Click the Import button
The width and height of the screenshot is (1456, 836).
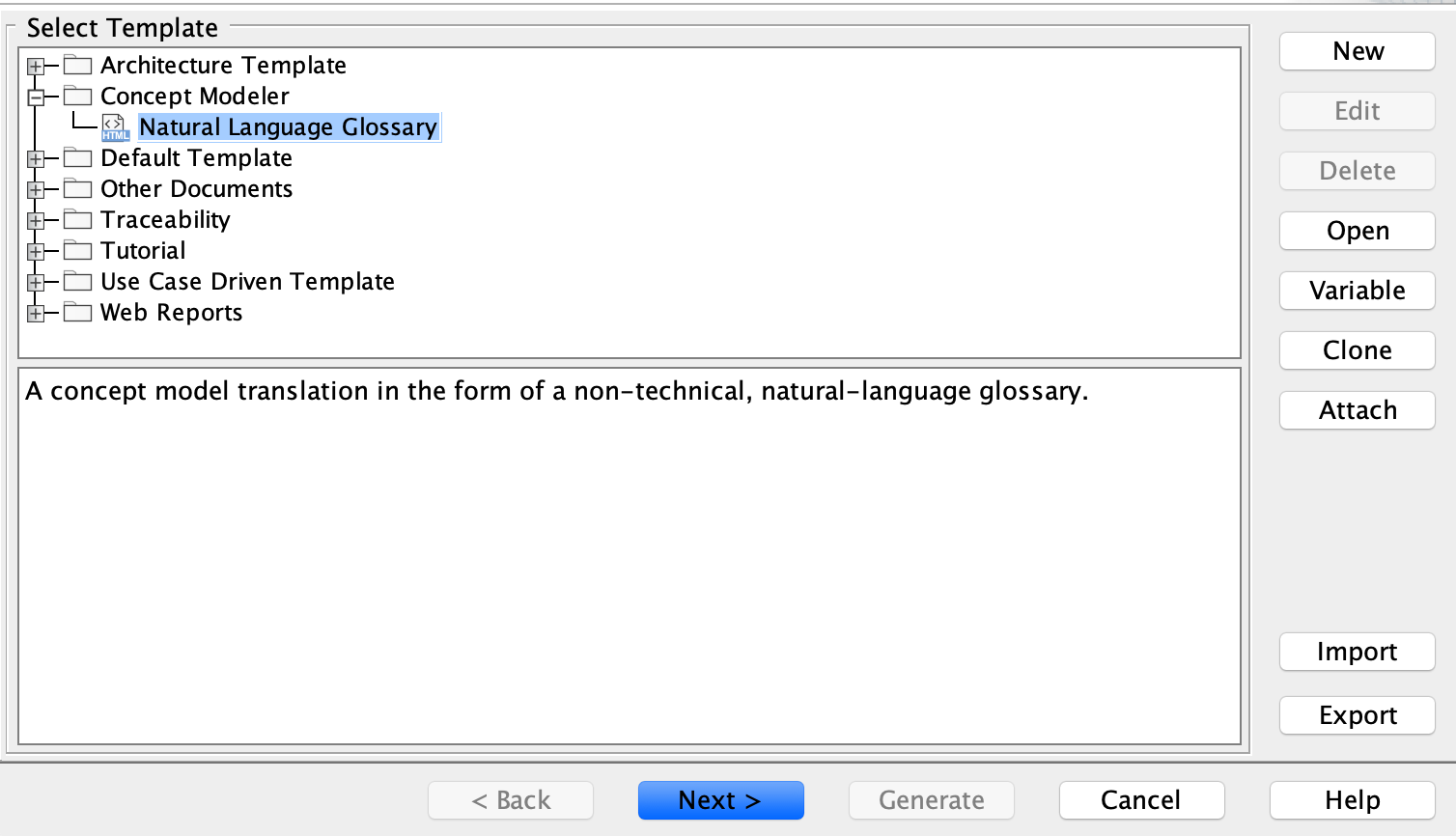(x=1357, y=652)
